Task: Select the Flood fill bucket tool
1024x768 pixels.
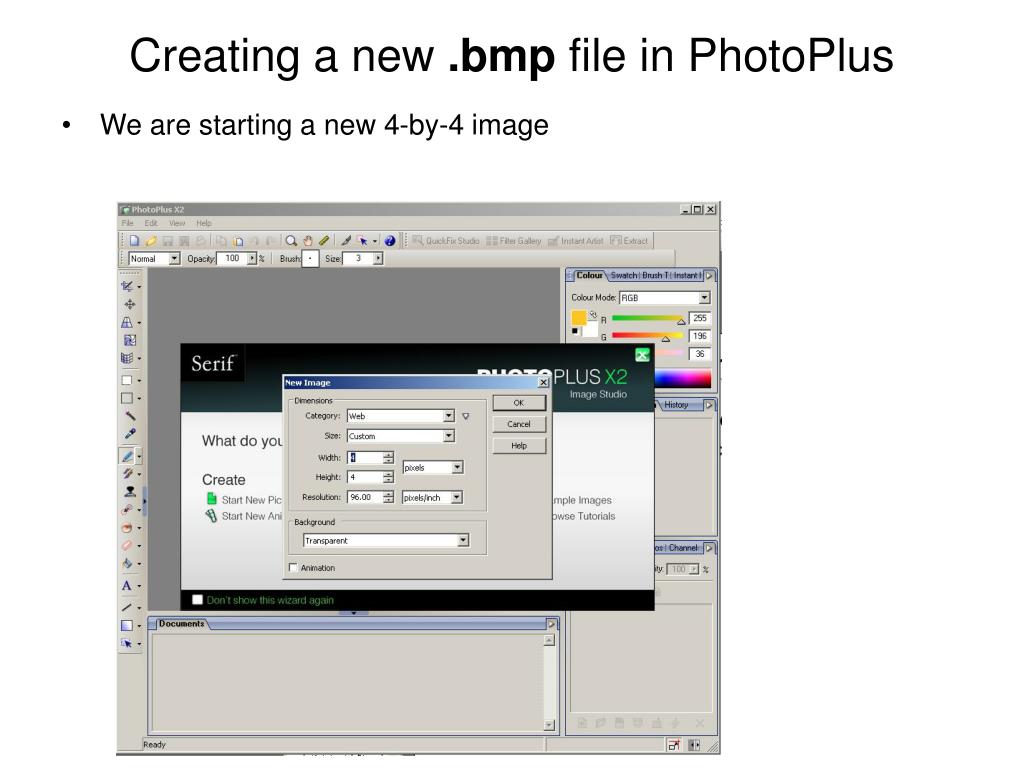Action: (x=127, y=563)
